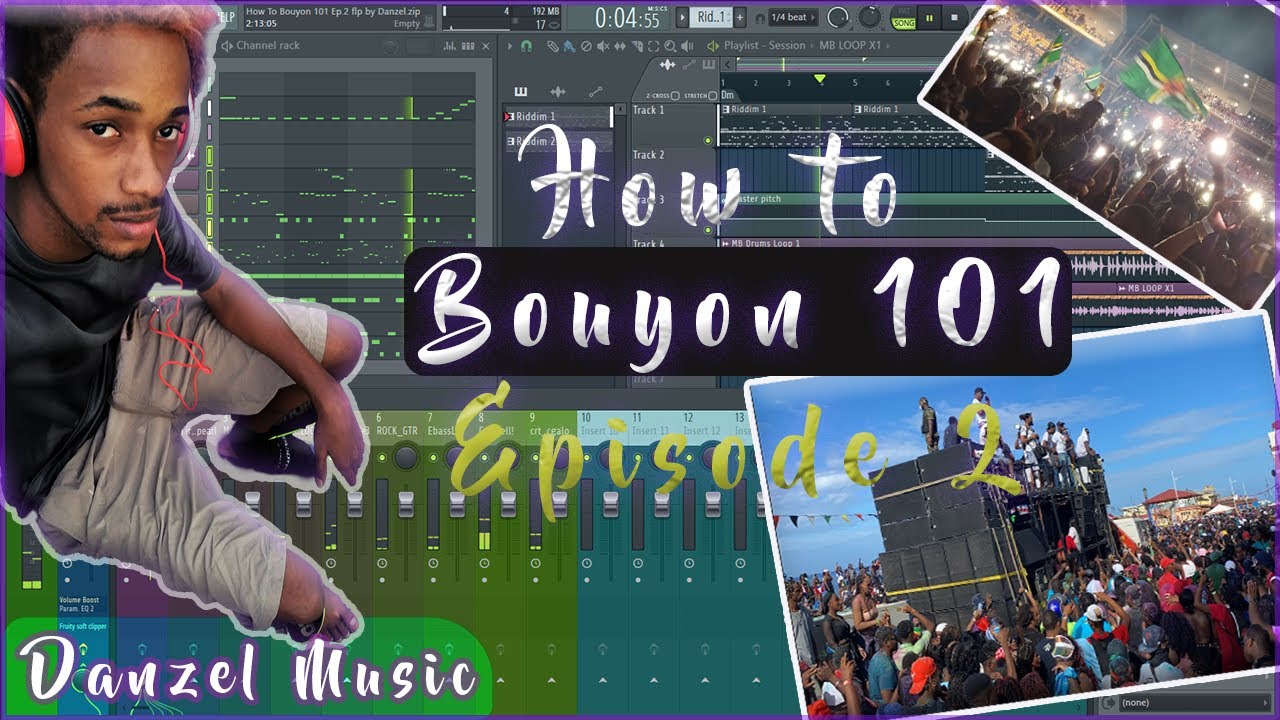Click the Channel rack step sequencer bars icon
Screen dimensions: 1280x720
pyautogui.click(x=468, y=46)
